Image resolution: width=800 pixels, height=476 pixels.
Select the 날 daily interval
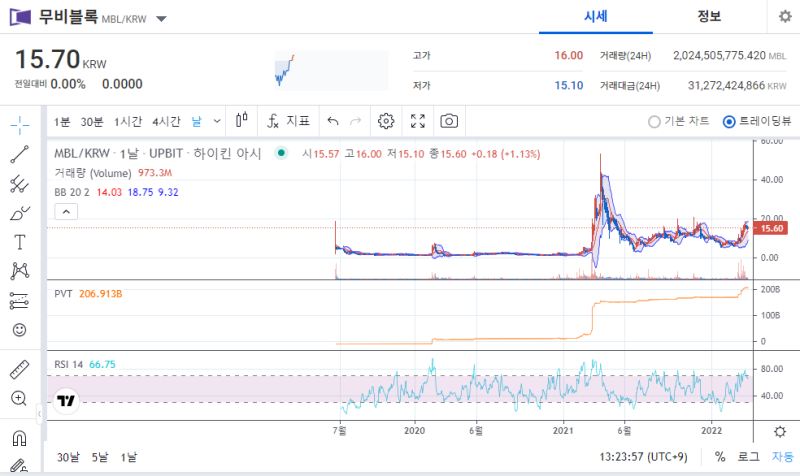[x=197, y=121]
